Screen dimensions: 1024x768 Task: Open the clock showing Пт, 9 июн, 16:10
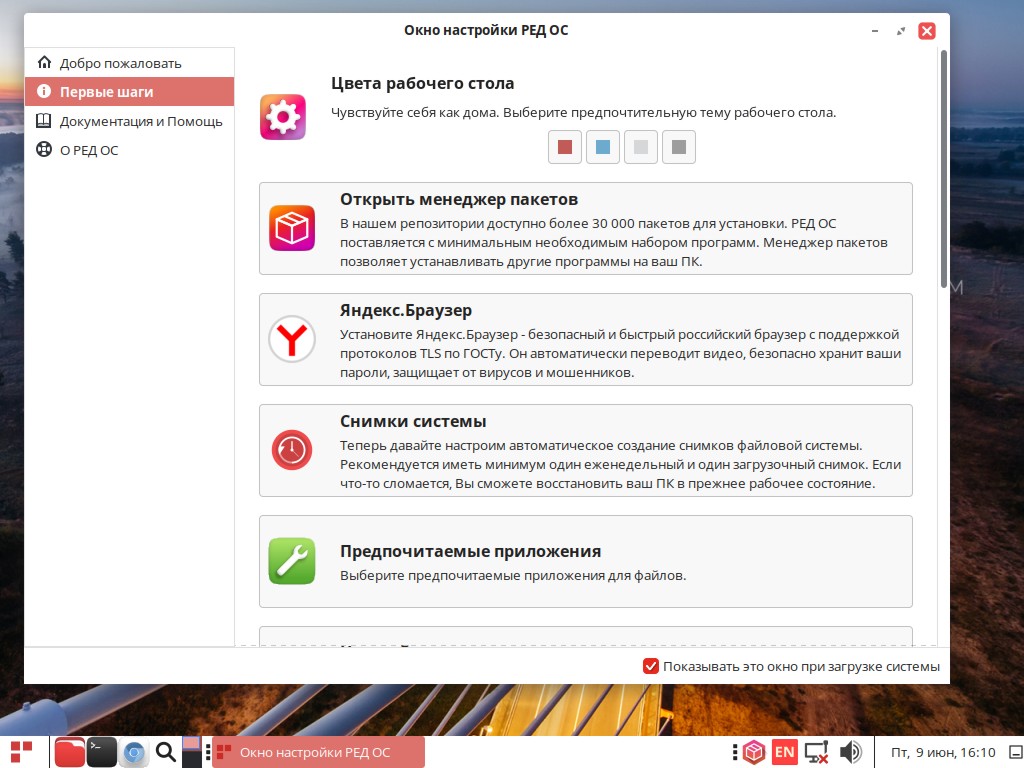943,752
